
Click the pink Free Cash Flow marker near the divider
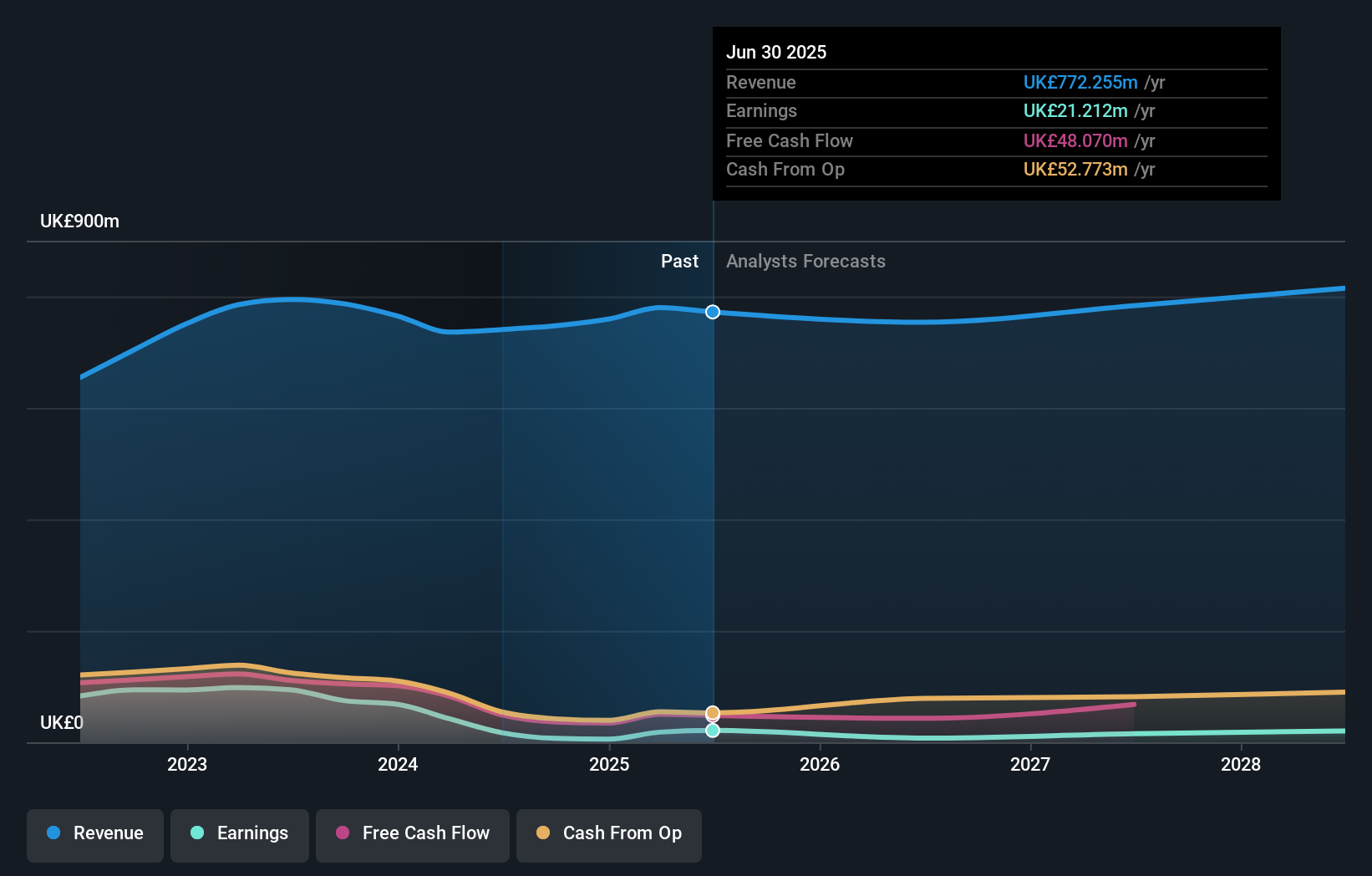(712, 721)
